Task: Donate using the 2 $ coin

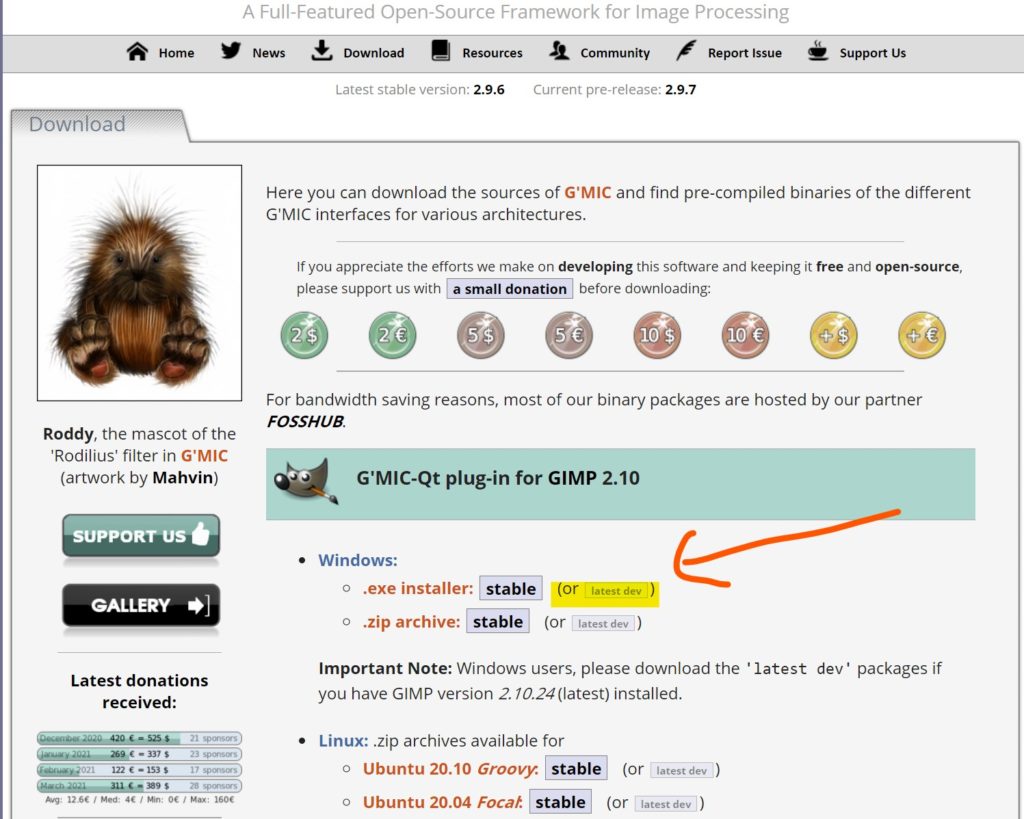Action: [304, 335]
